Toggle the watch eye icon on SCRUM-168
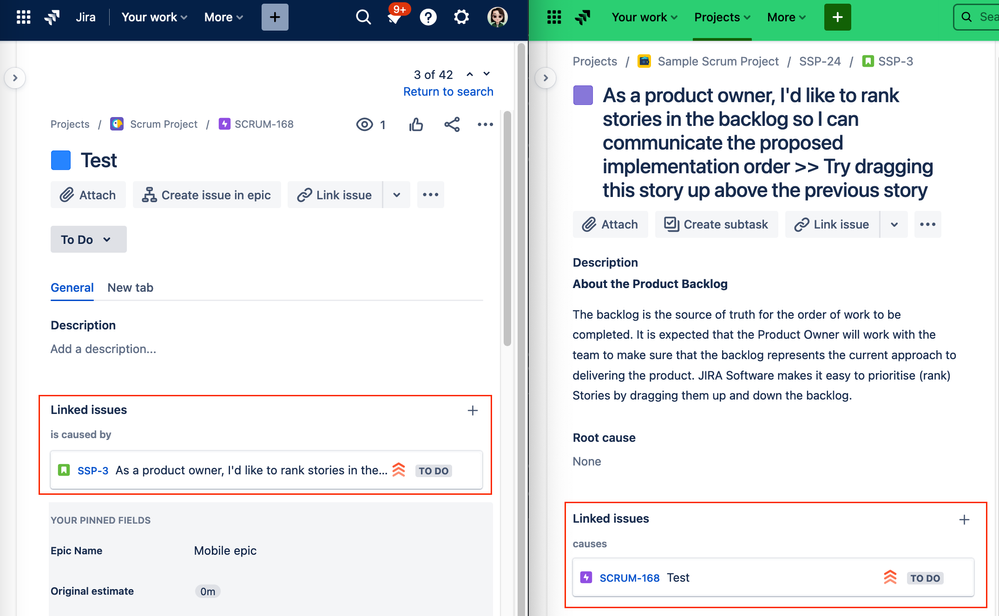 (x=364, y=124)
